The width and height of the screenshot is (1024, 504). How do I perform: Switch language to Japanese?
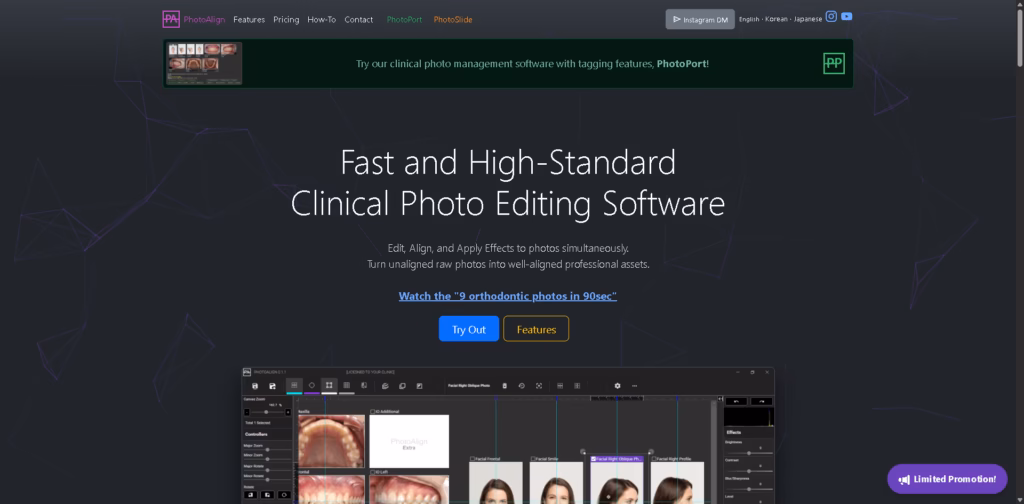[808, 20]
